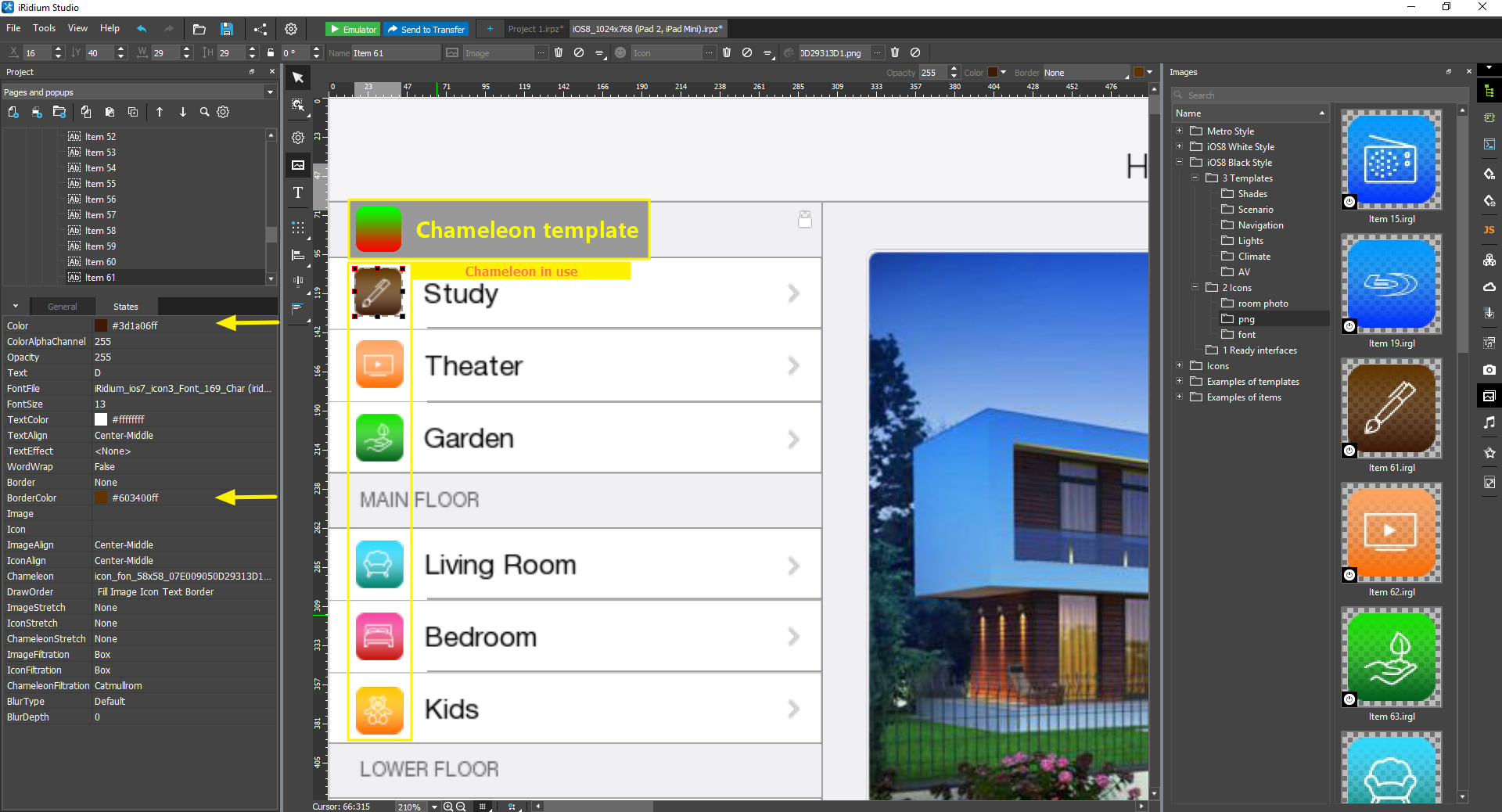Open the Pages and popups dropdown
The width and height of the screenshot is (1502, 812).
[269, 92]
